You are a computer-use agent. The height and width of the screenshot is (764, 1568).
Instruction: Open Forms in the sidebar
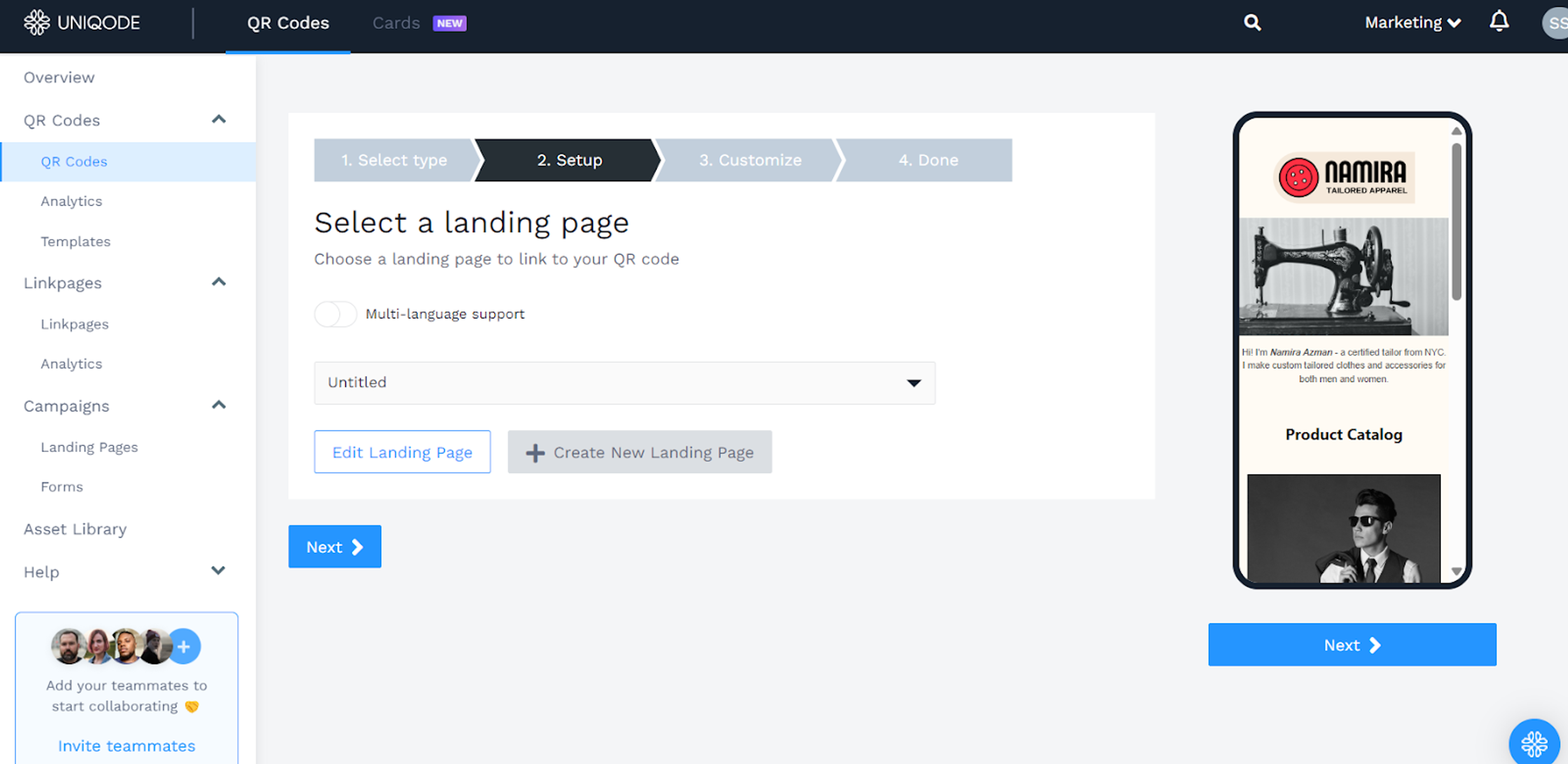click(62, 486)
